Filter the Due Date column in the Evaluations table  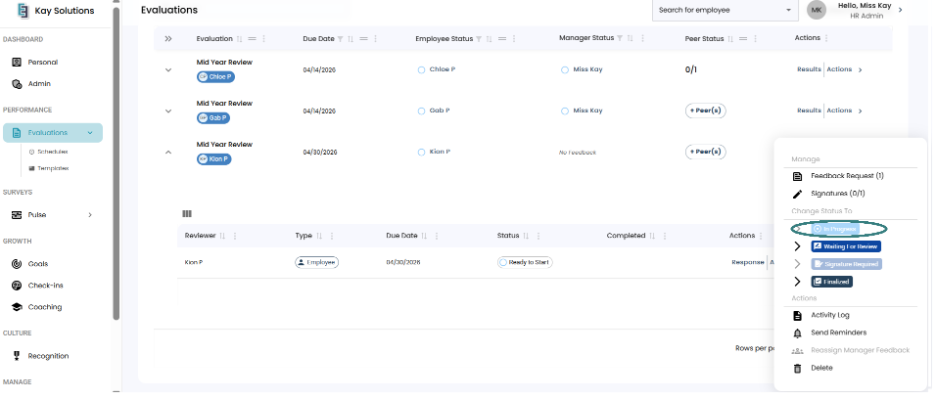(340, 39)
